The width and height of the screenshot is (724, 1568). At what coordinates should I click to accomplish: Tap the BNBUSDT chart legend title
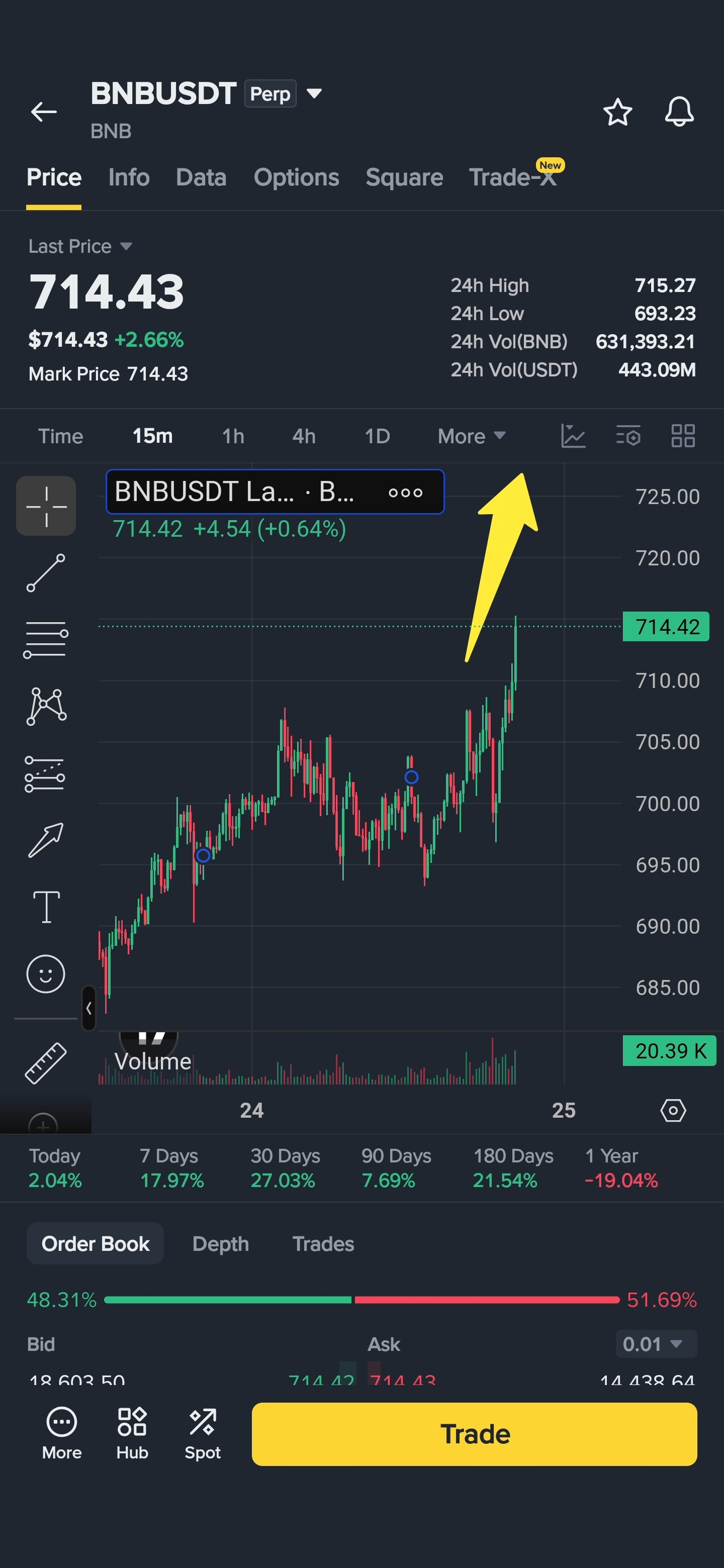pos(234,492)
